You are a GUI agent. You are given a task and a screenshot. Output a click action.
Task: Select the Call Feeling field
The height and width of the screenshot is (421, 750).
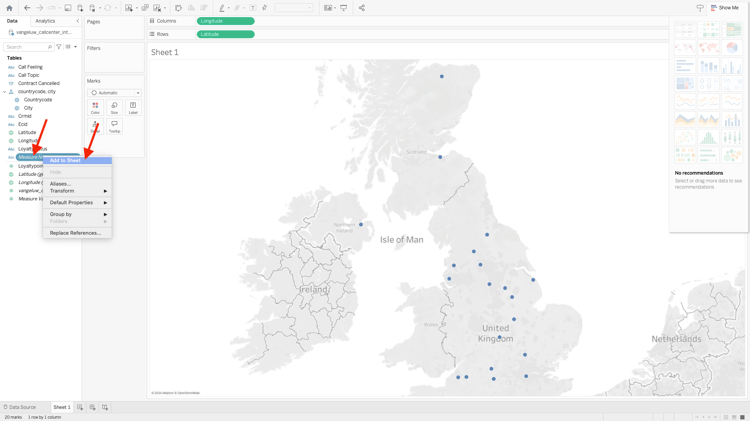pos(30,67)
